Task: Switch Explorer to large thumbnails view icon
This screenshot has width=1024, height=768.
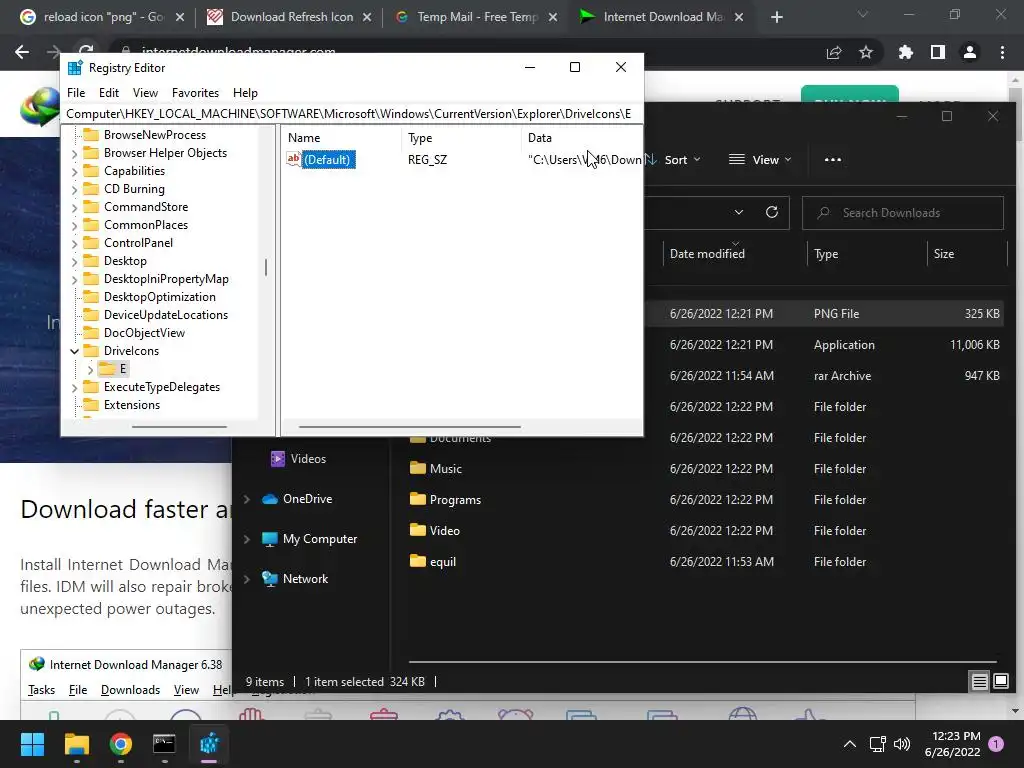Action: pyautogui.click(x=1000, y=682)
